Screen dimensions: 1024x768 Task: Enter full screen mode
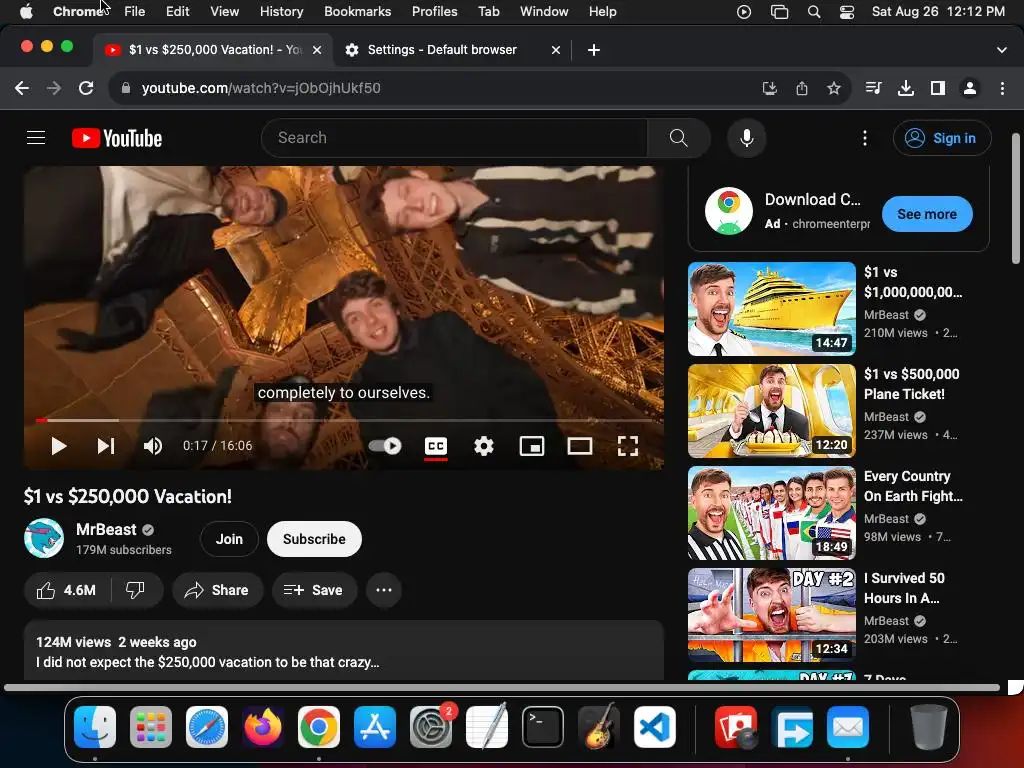tap(628, 446)
